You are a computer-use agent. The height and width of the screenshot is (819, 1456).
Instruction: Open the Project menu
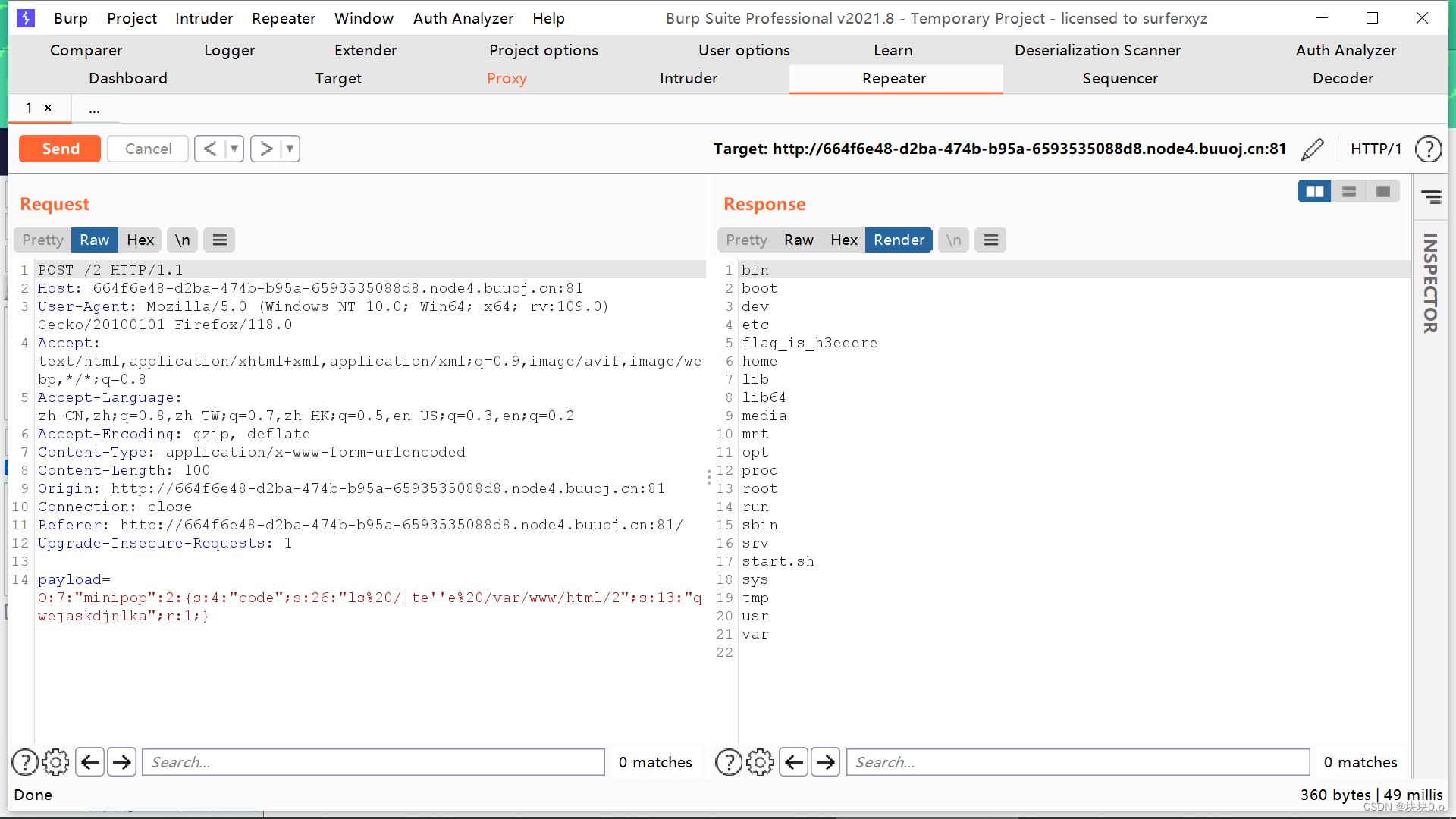tap(132, 18)
